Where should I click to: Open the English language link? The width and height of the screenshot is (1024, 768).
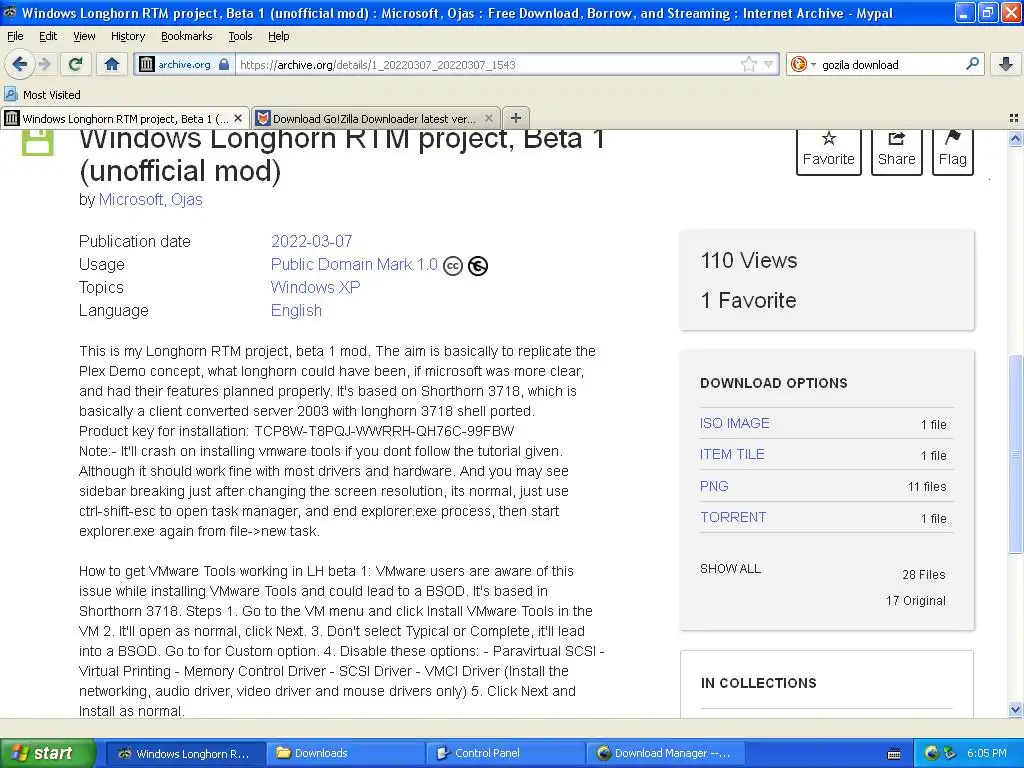point(296,310)
